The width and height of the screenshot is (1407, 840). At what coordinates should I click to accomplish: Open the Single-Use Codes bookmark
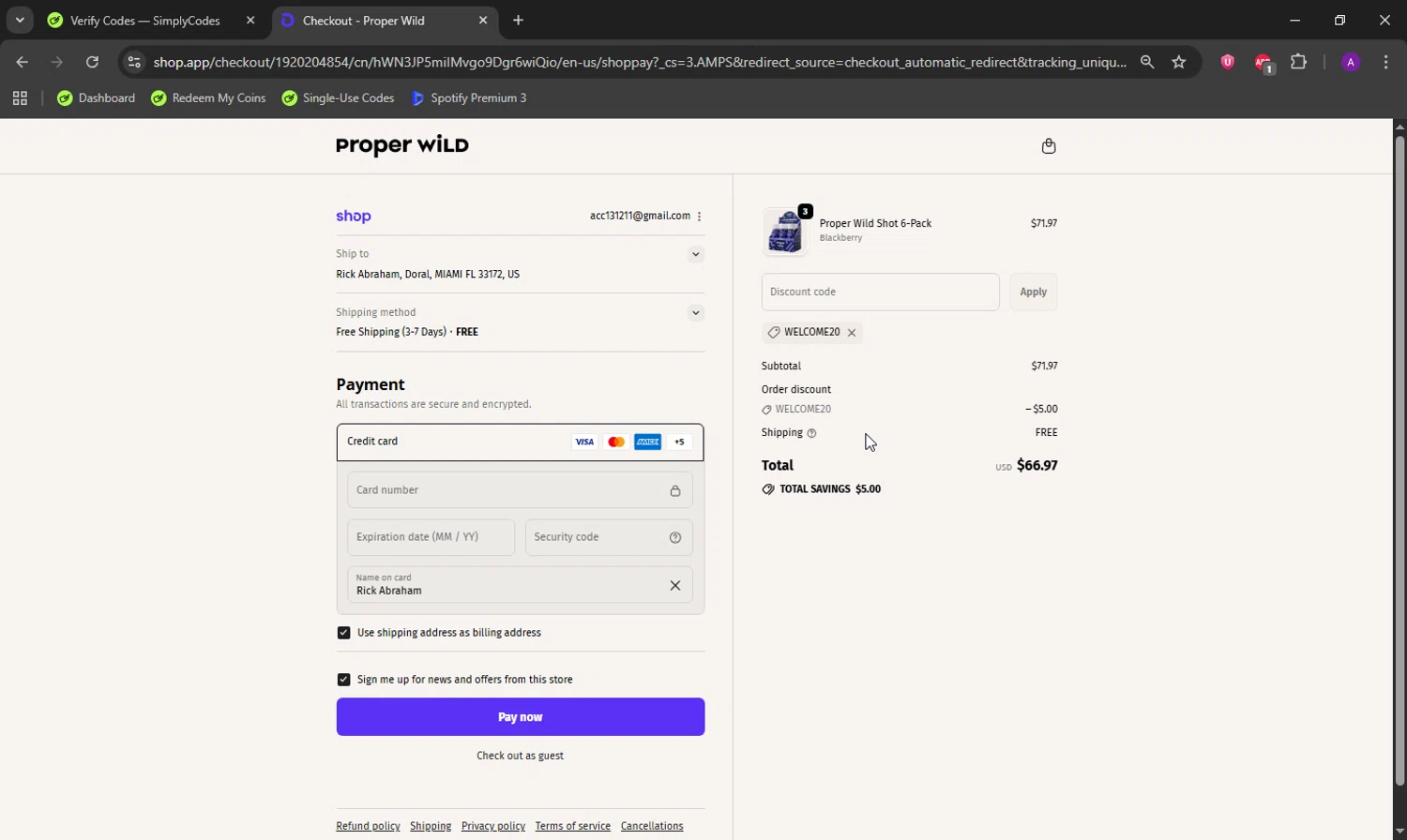coord(339,98)
